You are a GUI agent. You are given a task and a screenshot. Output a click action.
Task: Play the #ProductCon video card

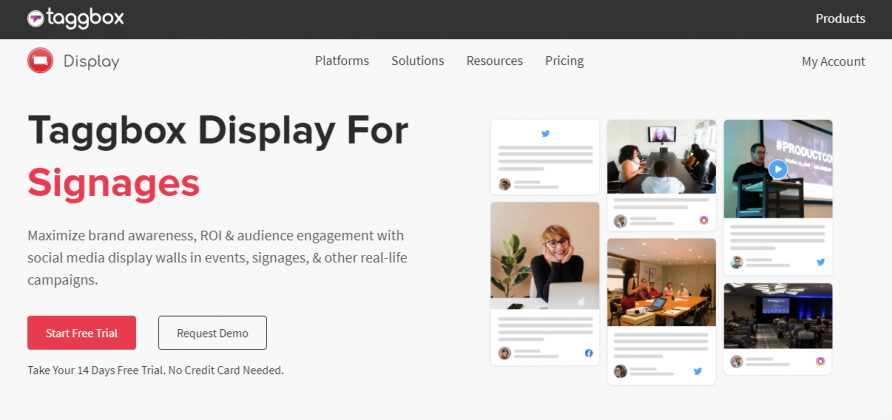point(778,169)
